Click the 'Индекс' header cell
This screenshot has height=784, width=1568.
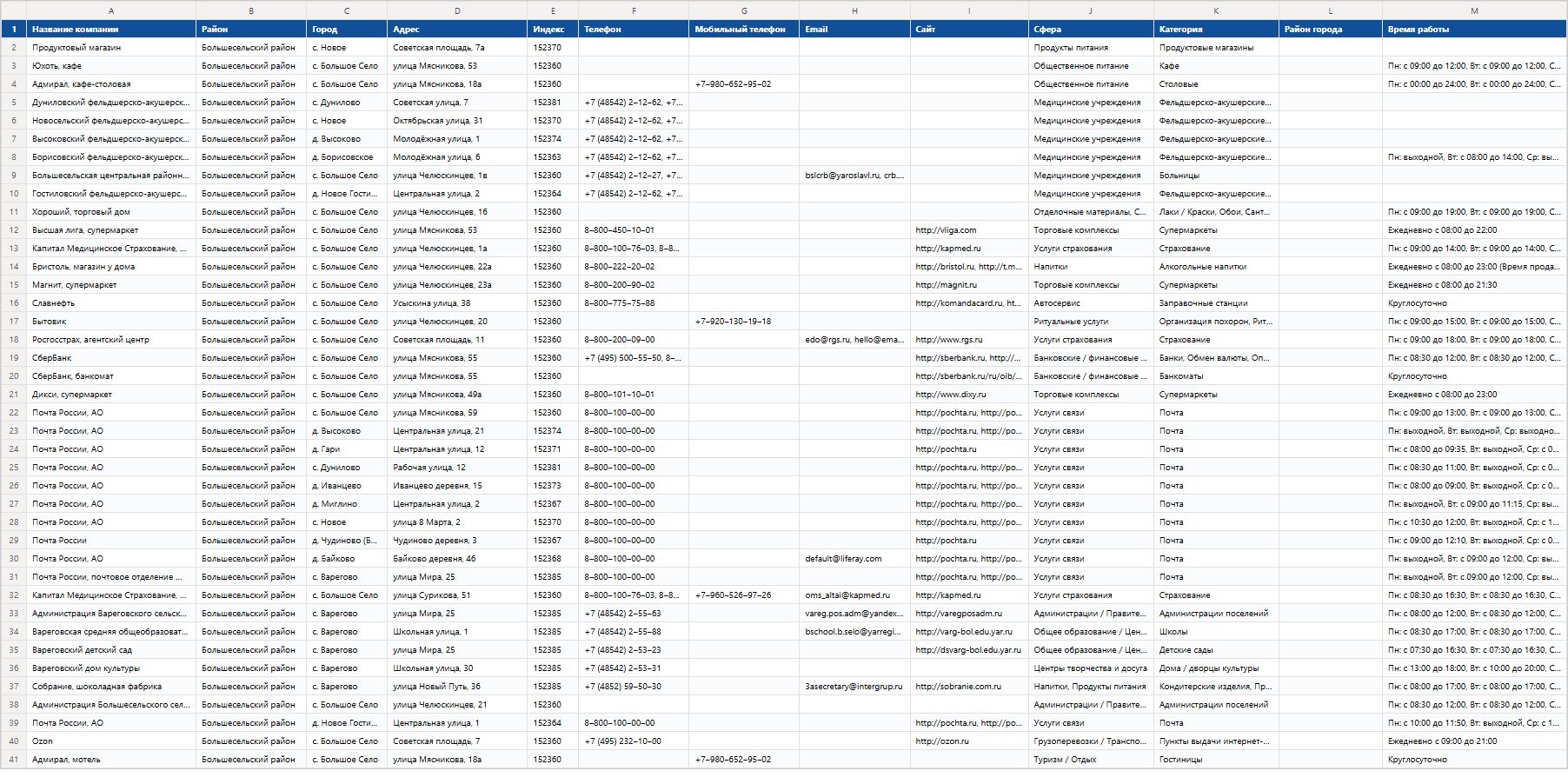point(553,30)
